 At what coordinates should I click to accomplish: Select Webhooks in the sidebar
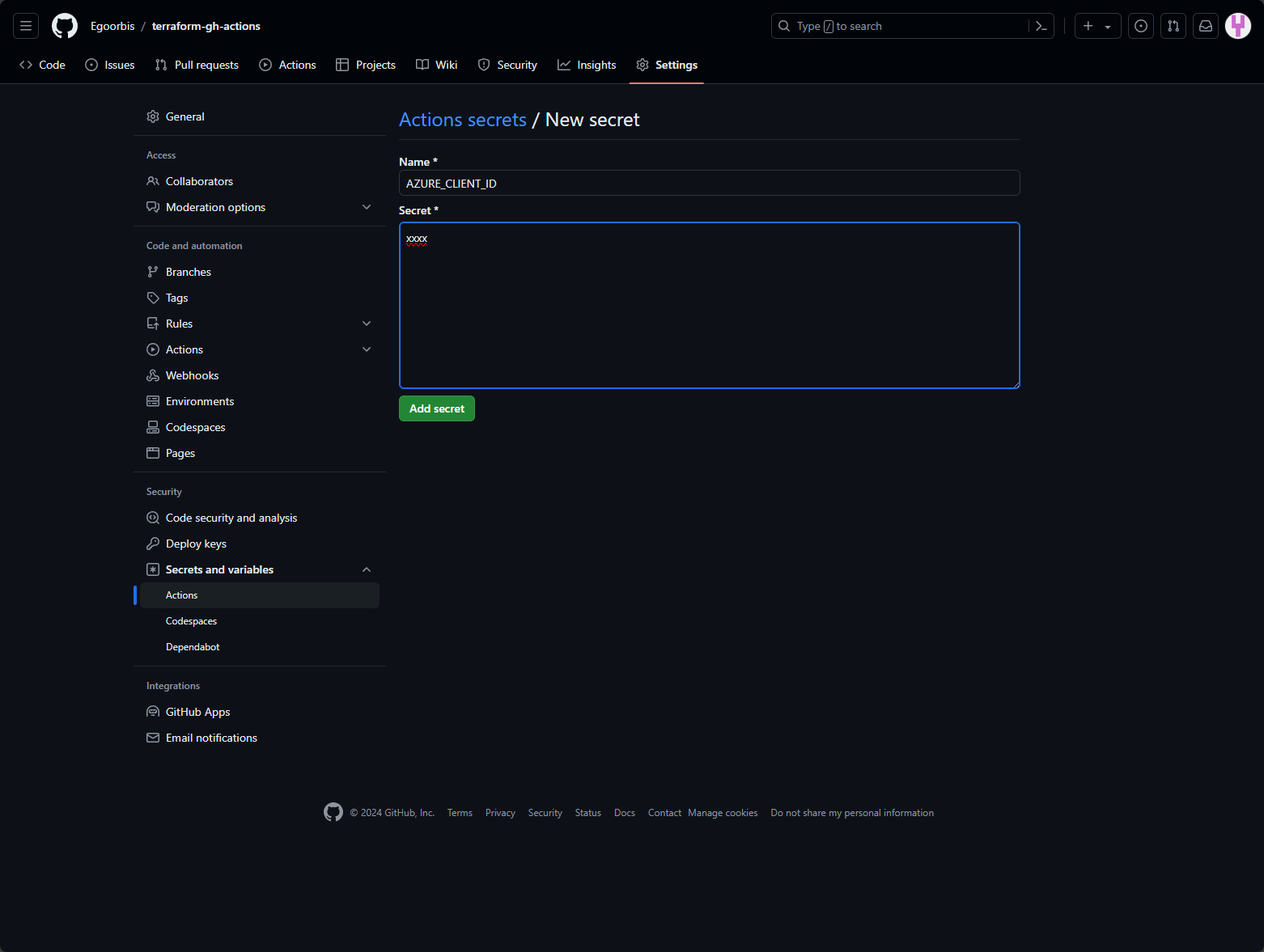tap(192, 375)
